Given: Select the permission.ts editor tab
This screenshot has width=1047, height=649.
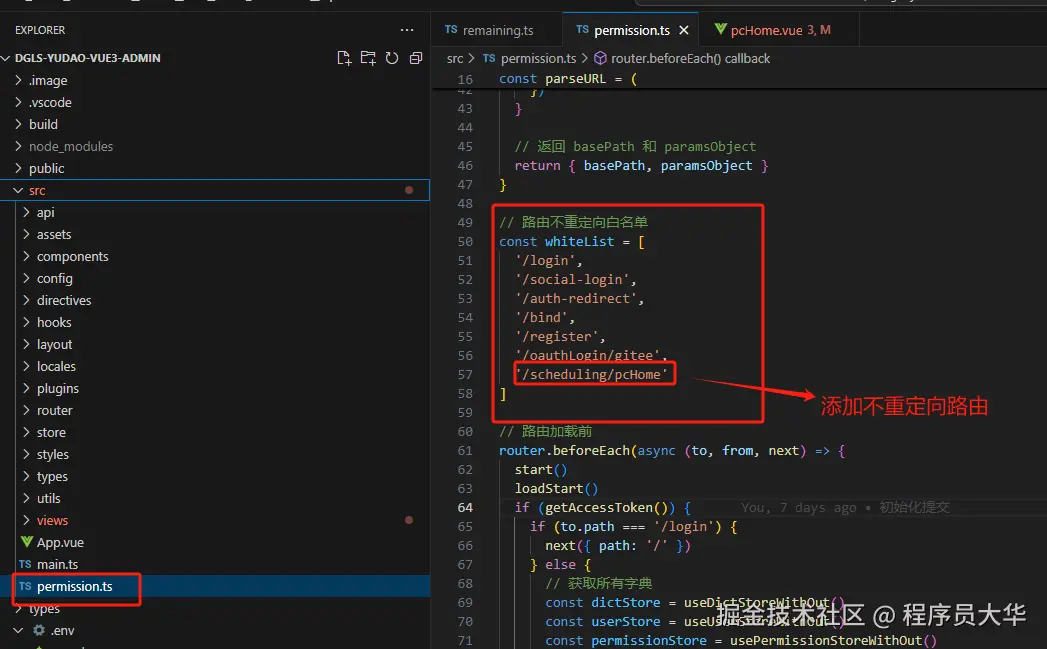Looking at the screenshot, I should [x=631, y=30].
